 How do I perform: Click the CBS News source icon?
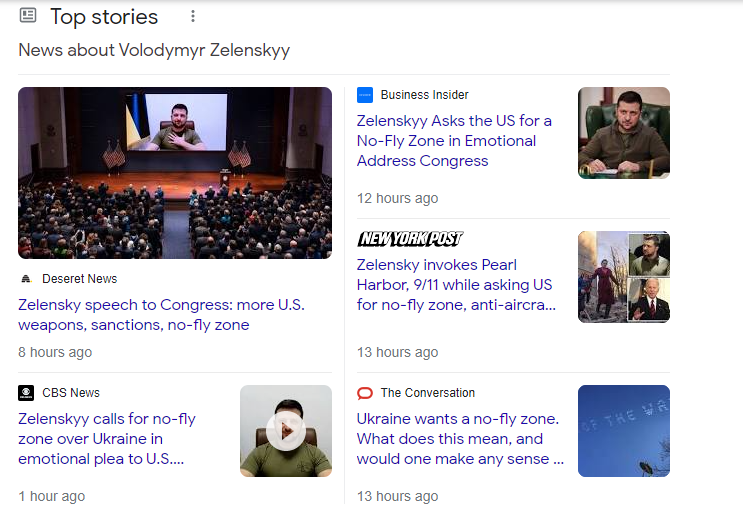click(26, 393)
